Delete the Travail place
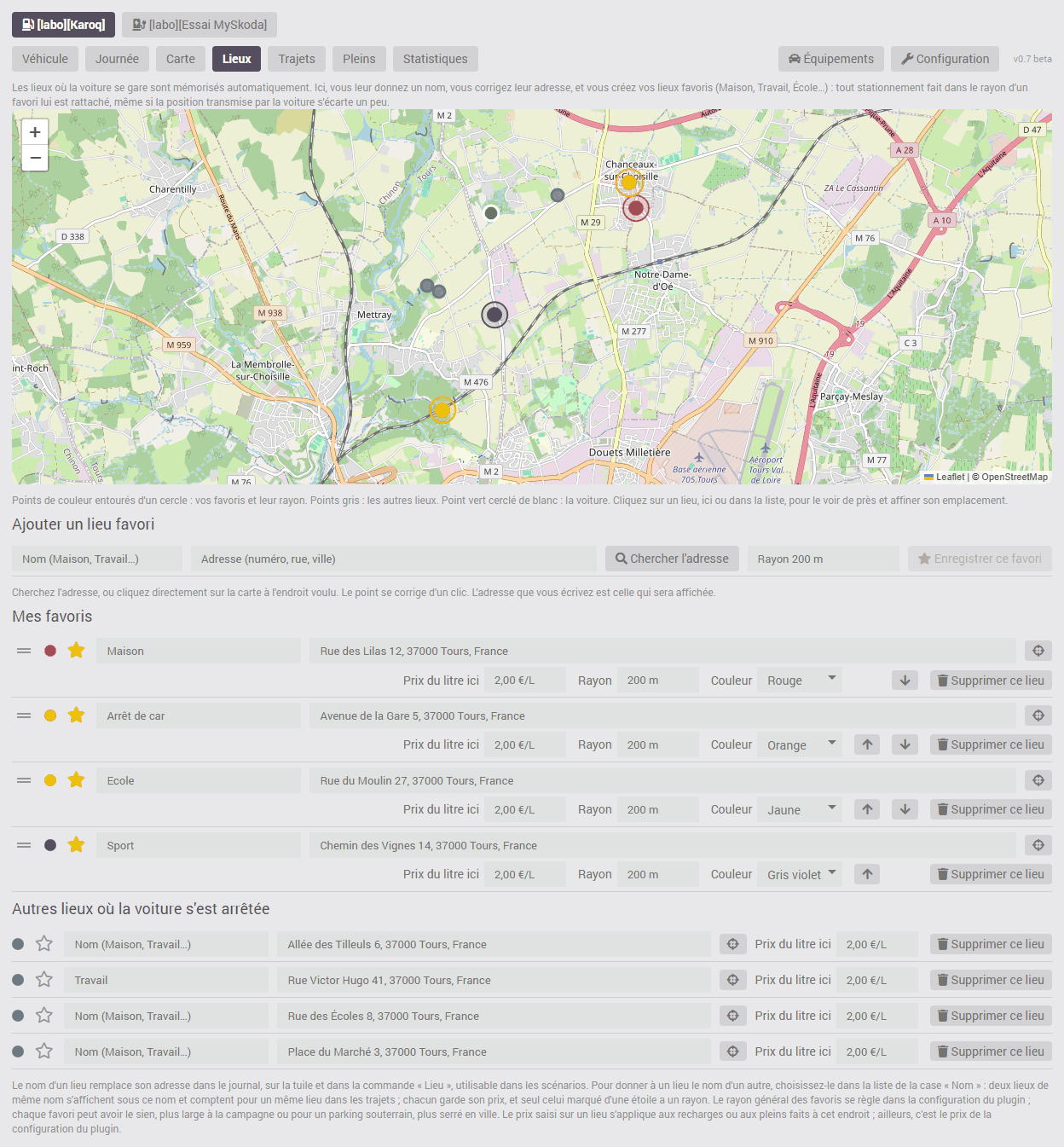Viewport: 1064px width, 1147px height. coord(991,980)
